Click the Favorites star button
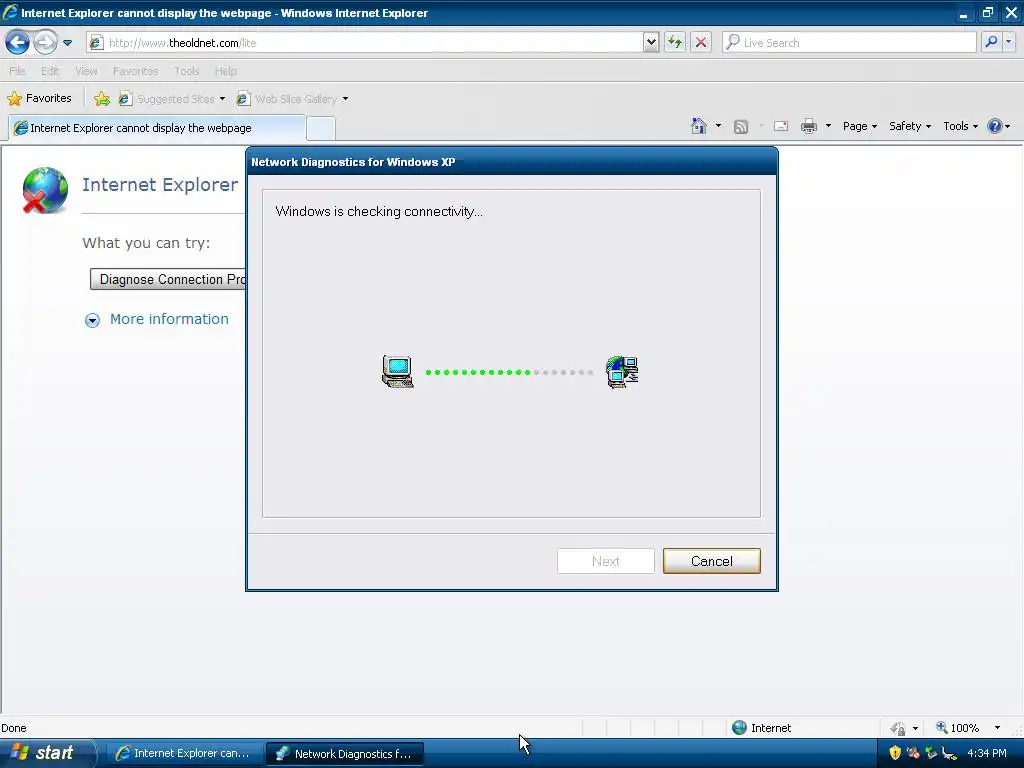The image size is (1024, 768). point(39,99)
